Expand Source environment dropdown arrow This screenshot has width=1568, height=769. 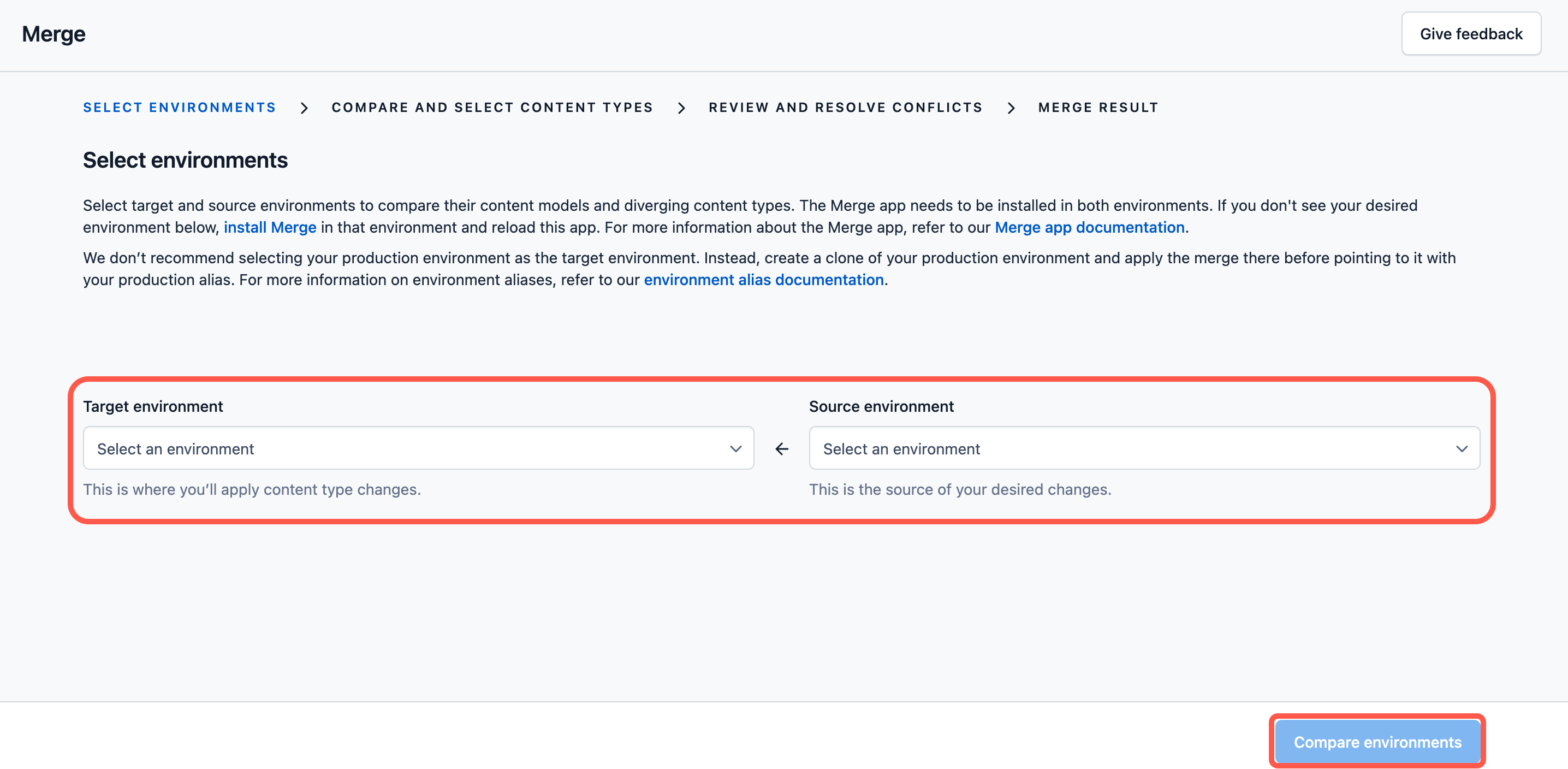coord(1461,449)
